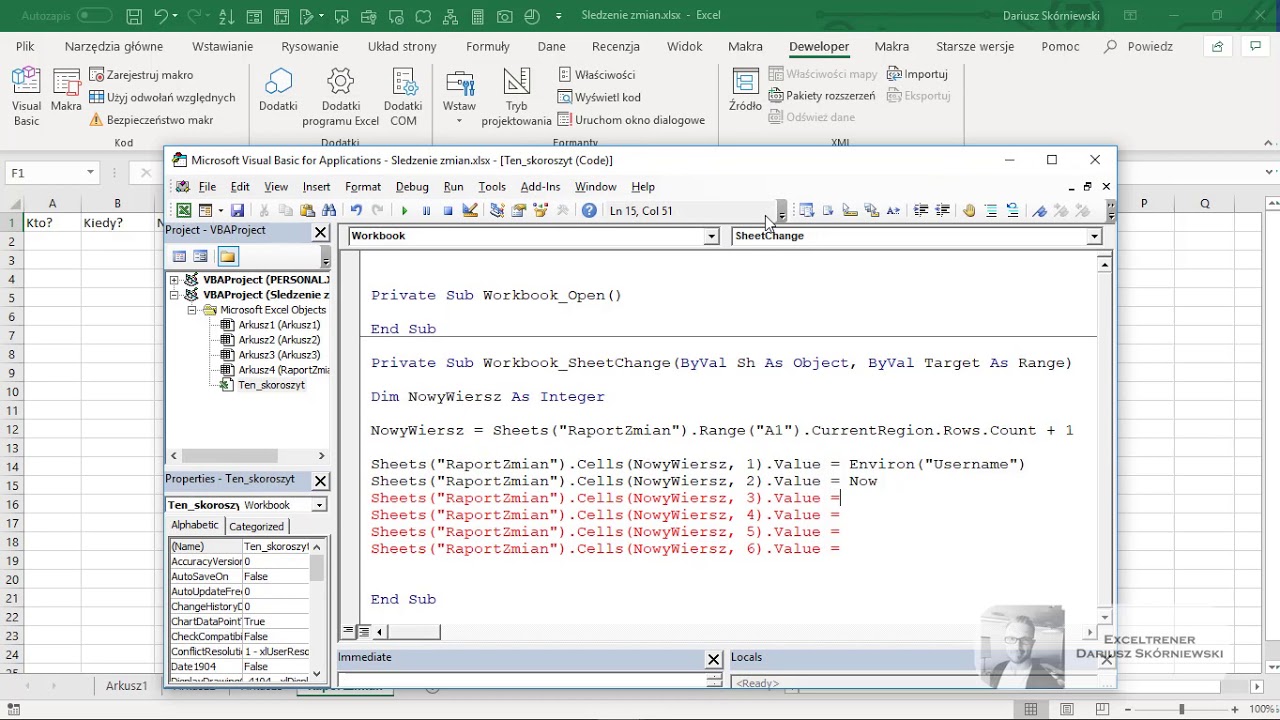Click code window horizontal scrollbar thumb
The width and height of the screenshot is (1280, 720).
coord(414,632)
